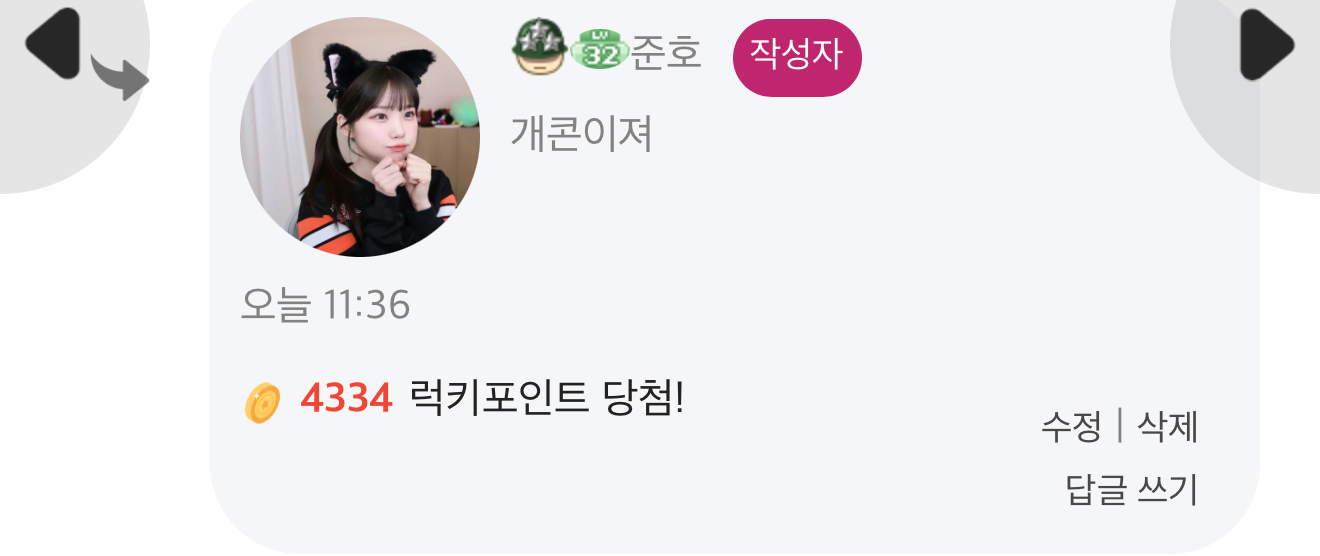Select the comment text 개콘이져
Screen dimensions: 1320x556
pos(582,134)
